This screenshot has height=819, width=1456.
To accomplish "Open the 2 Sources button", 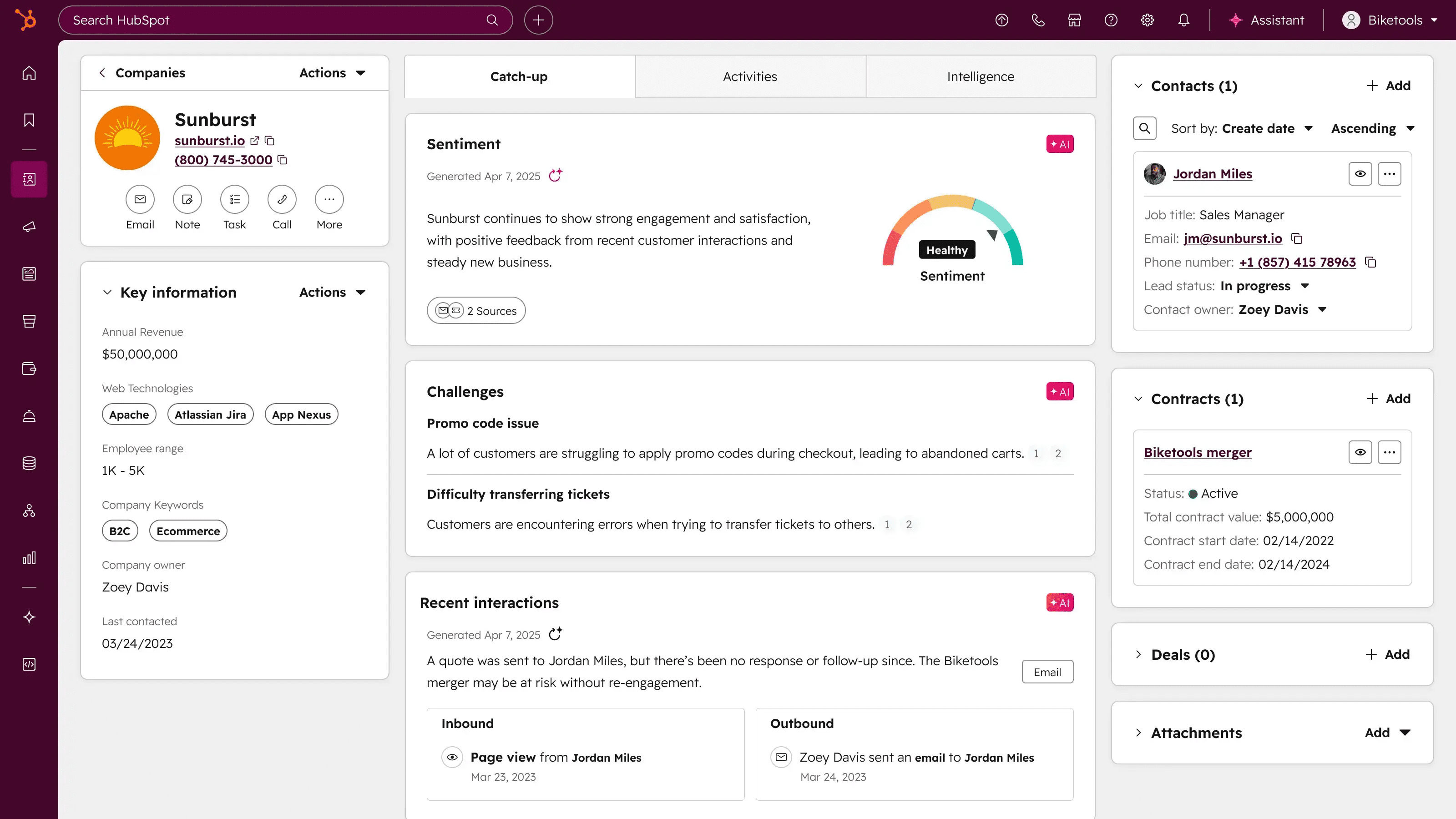I will click(476, 310).
